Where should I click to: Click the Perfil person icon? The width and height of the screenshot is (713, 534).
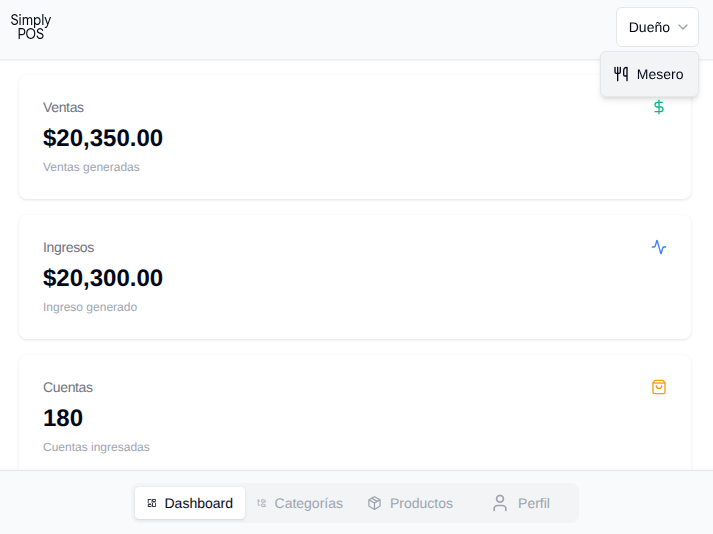point(500,503)
